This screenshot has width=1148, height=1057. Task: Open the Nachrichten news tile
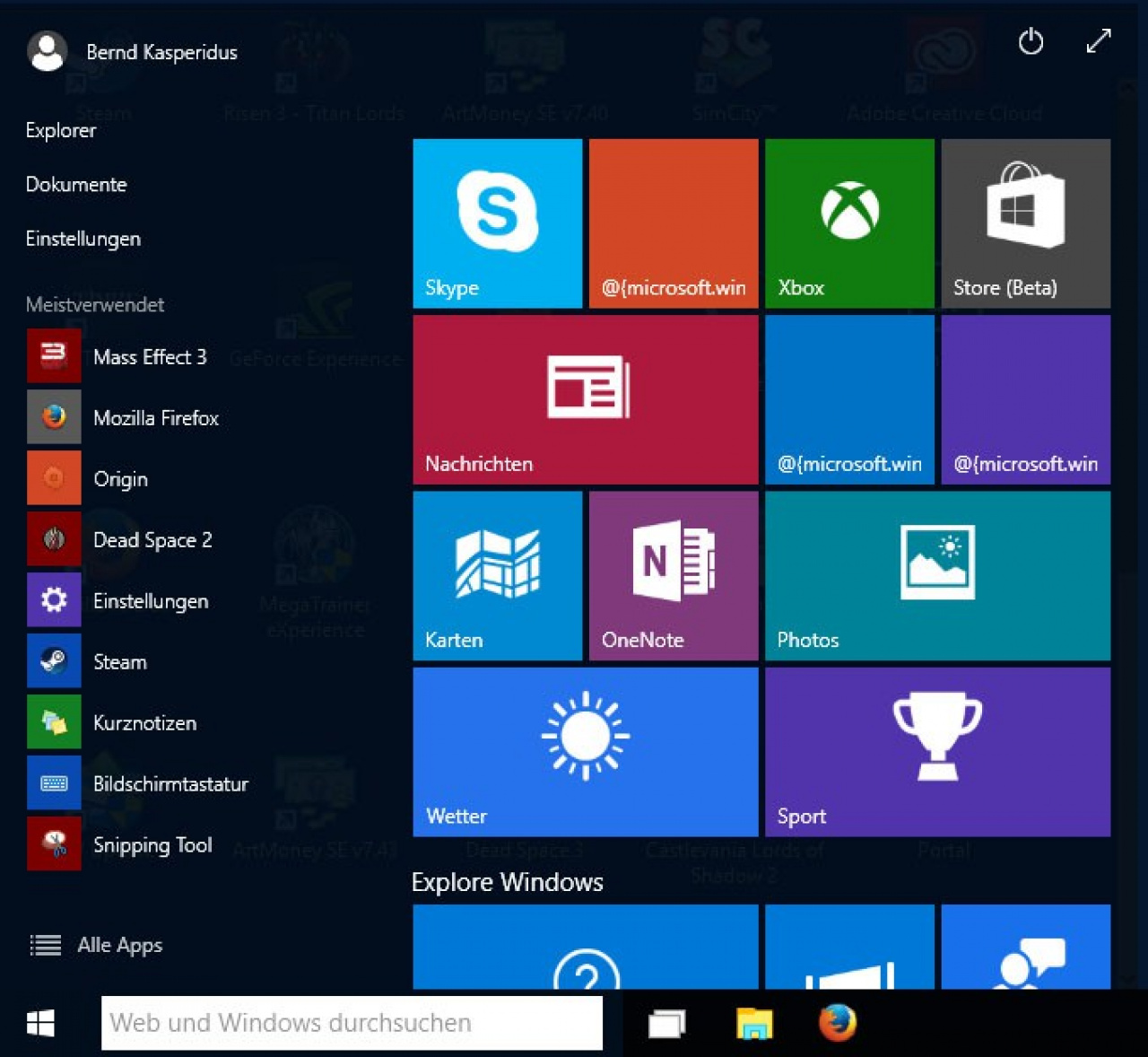[x=586, y=399]
